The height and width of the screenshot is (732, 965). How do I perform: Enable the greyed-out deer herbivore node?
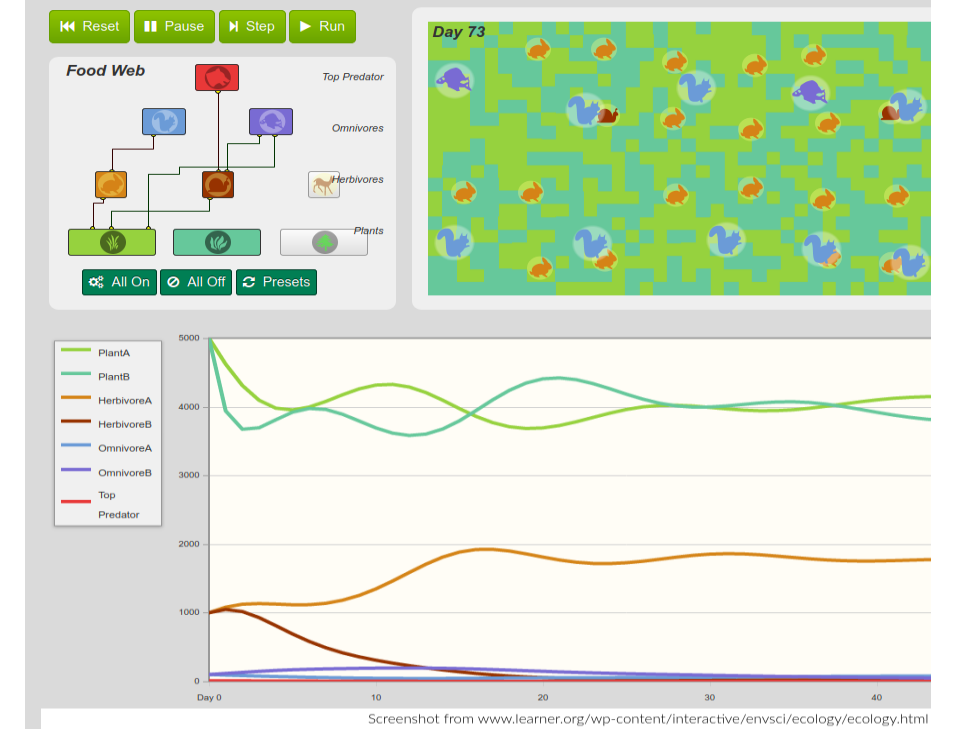pos(323,184)
